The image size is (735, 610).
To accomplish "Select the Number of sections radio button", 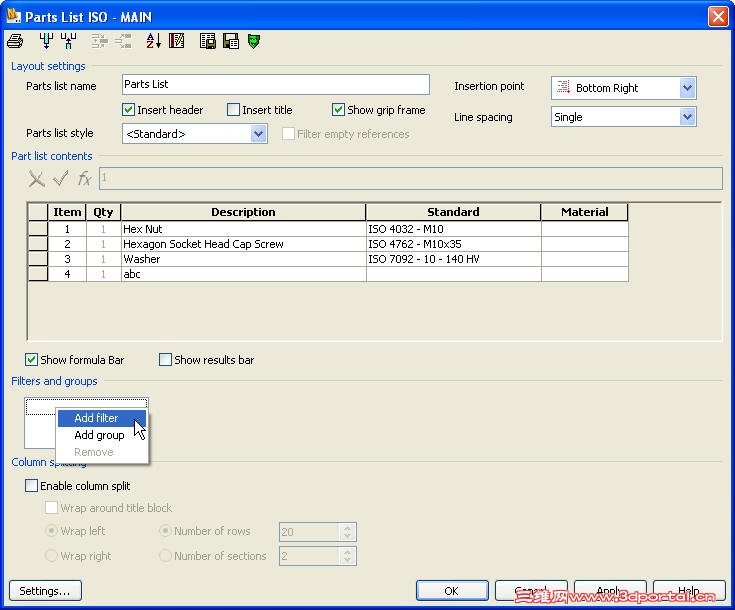I will point(165,556).
